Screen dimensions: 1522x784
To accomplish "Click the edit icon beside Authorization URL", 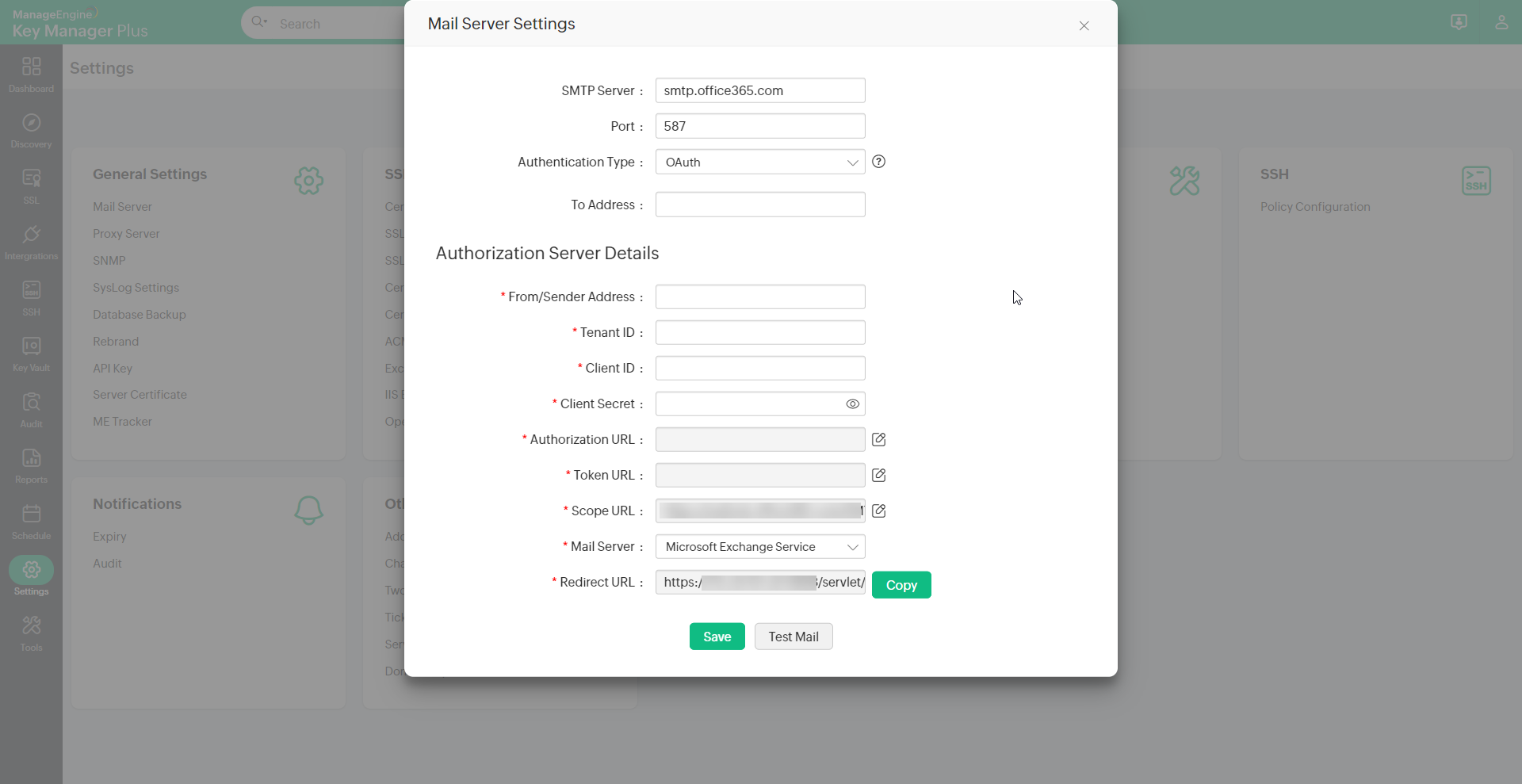I will tap(878, 439).
